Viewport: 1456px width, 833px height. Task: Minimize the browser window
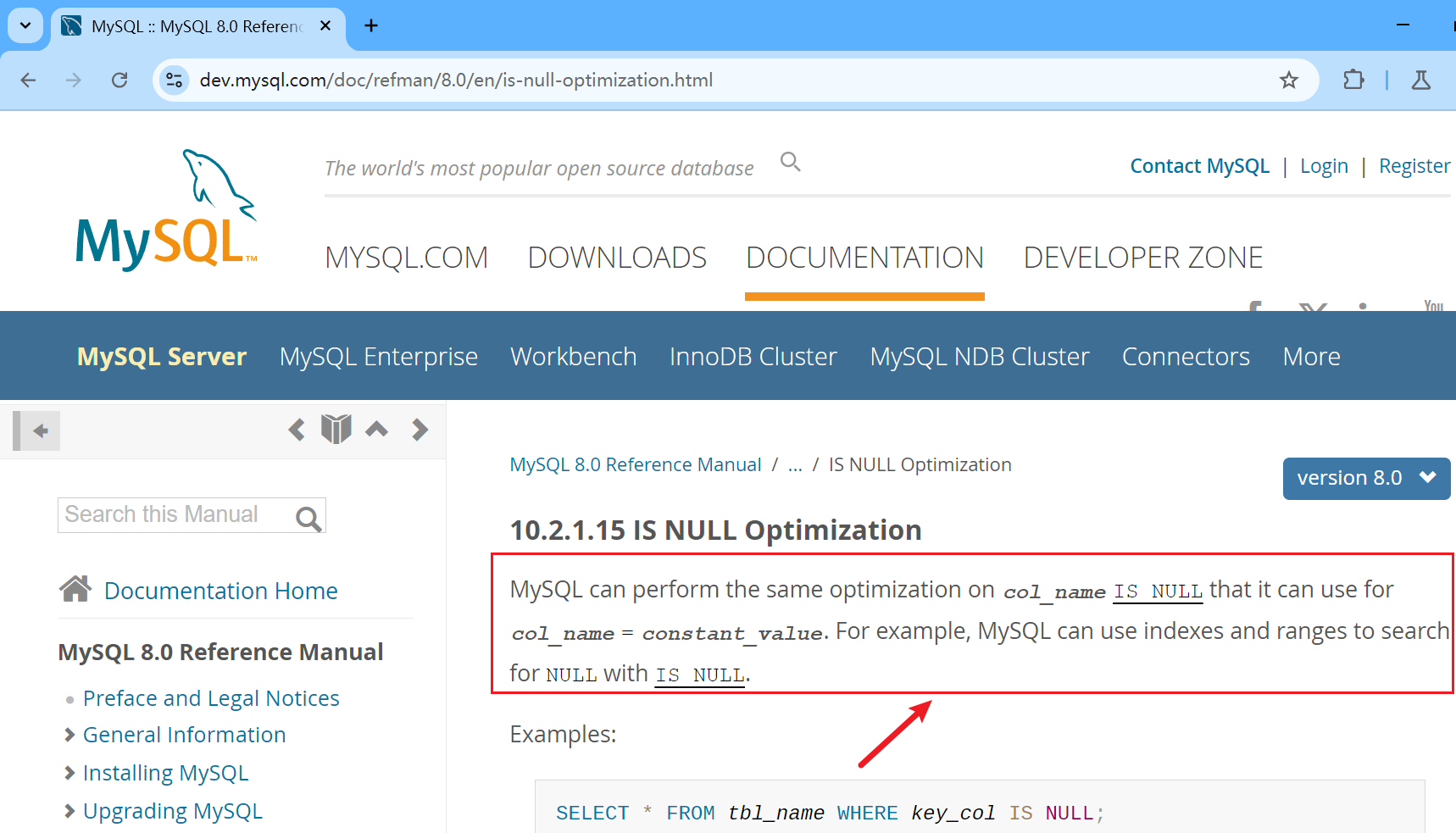coord(1403,25)
